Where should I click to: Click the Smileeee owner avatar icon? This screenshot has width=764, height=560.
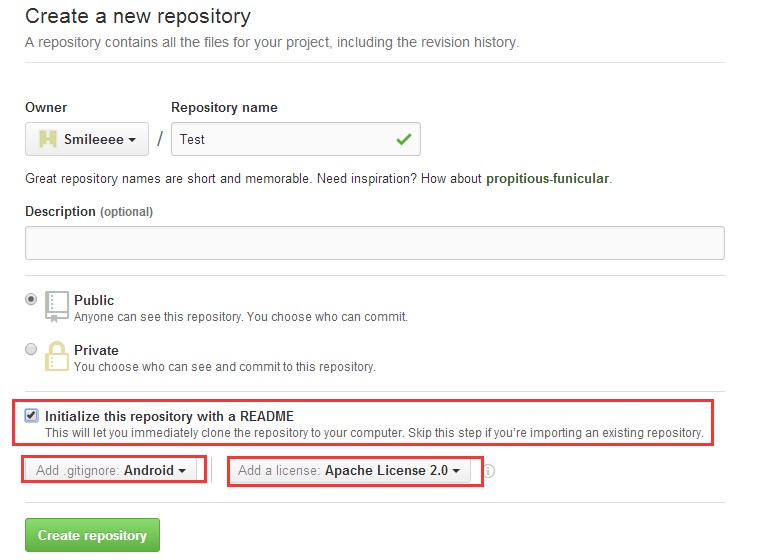point(47,139)
